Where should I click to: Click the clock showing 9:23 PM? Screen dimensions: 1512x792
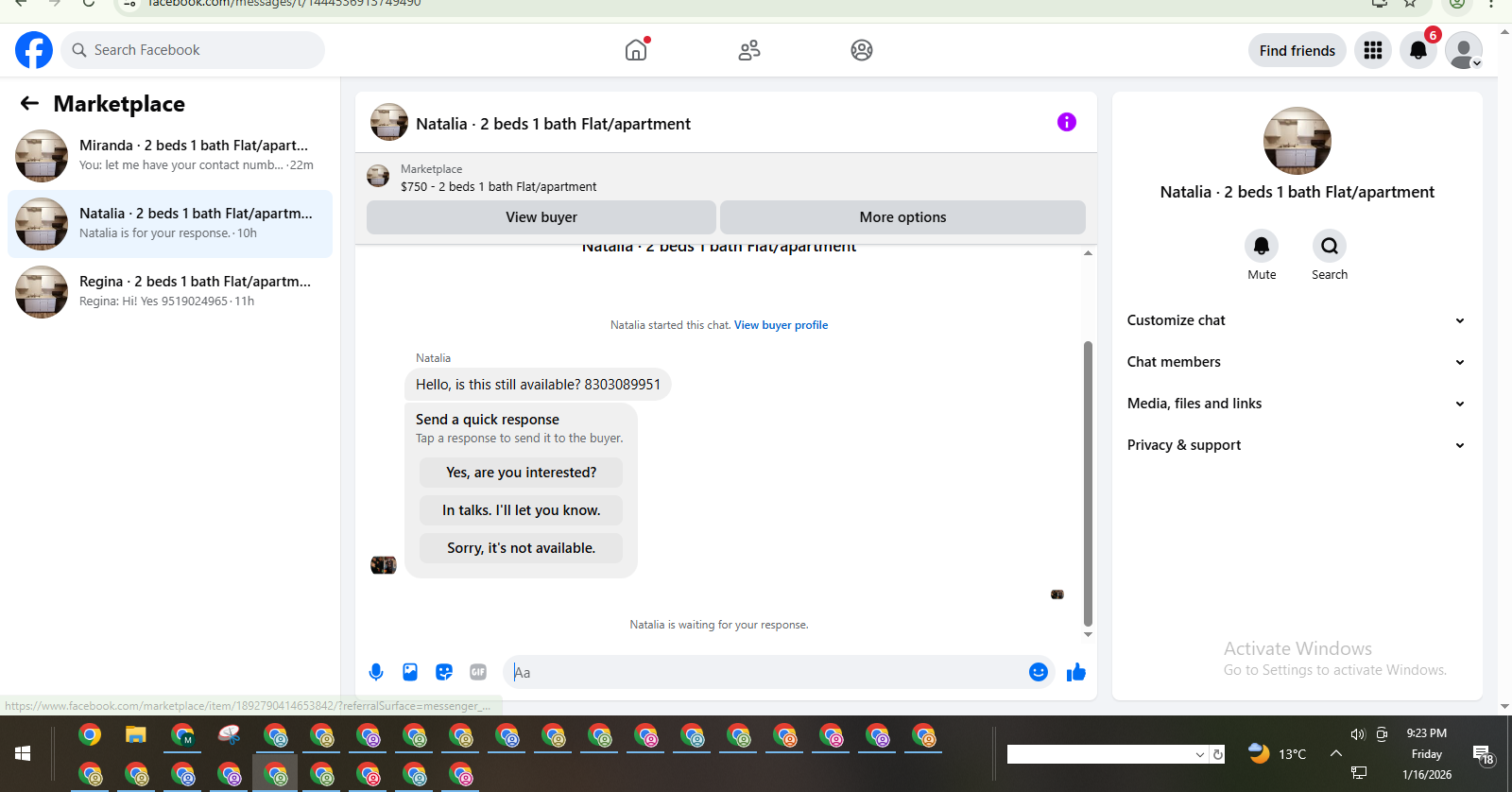(1426, 733)
